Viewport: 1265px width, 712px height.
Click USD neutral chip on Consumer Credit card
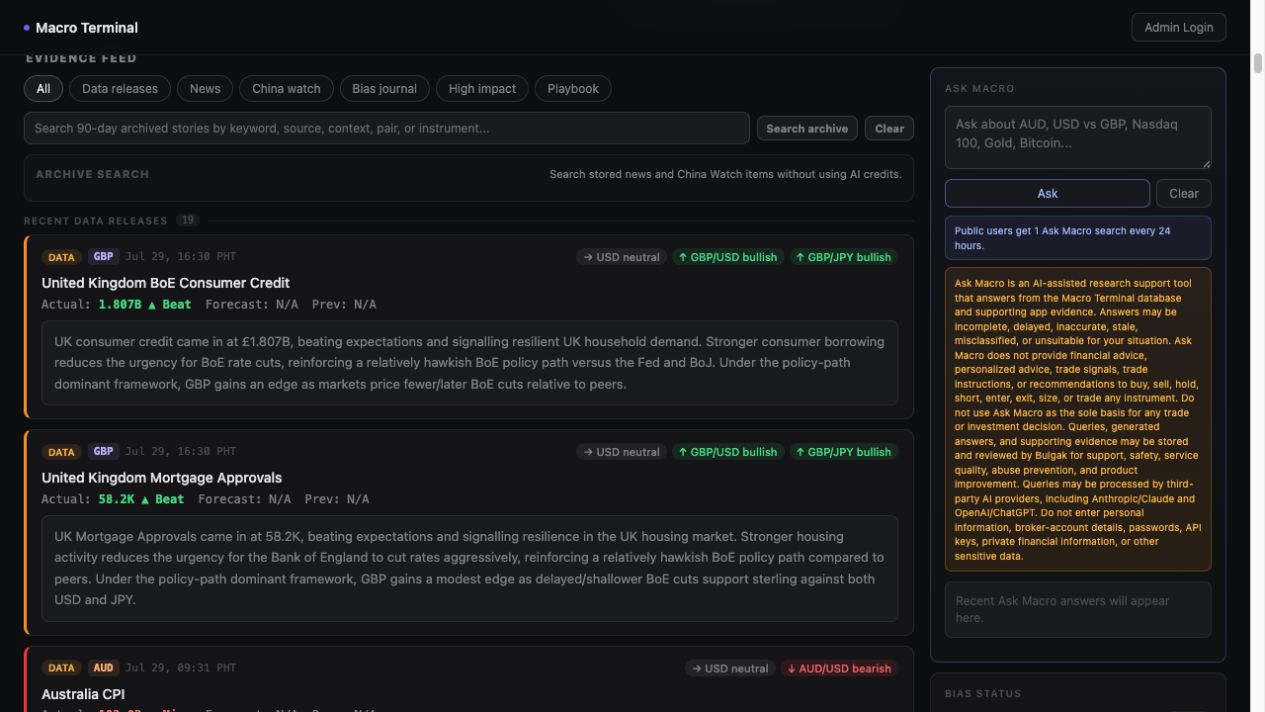(x=621, y=257)
